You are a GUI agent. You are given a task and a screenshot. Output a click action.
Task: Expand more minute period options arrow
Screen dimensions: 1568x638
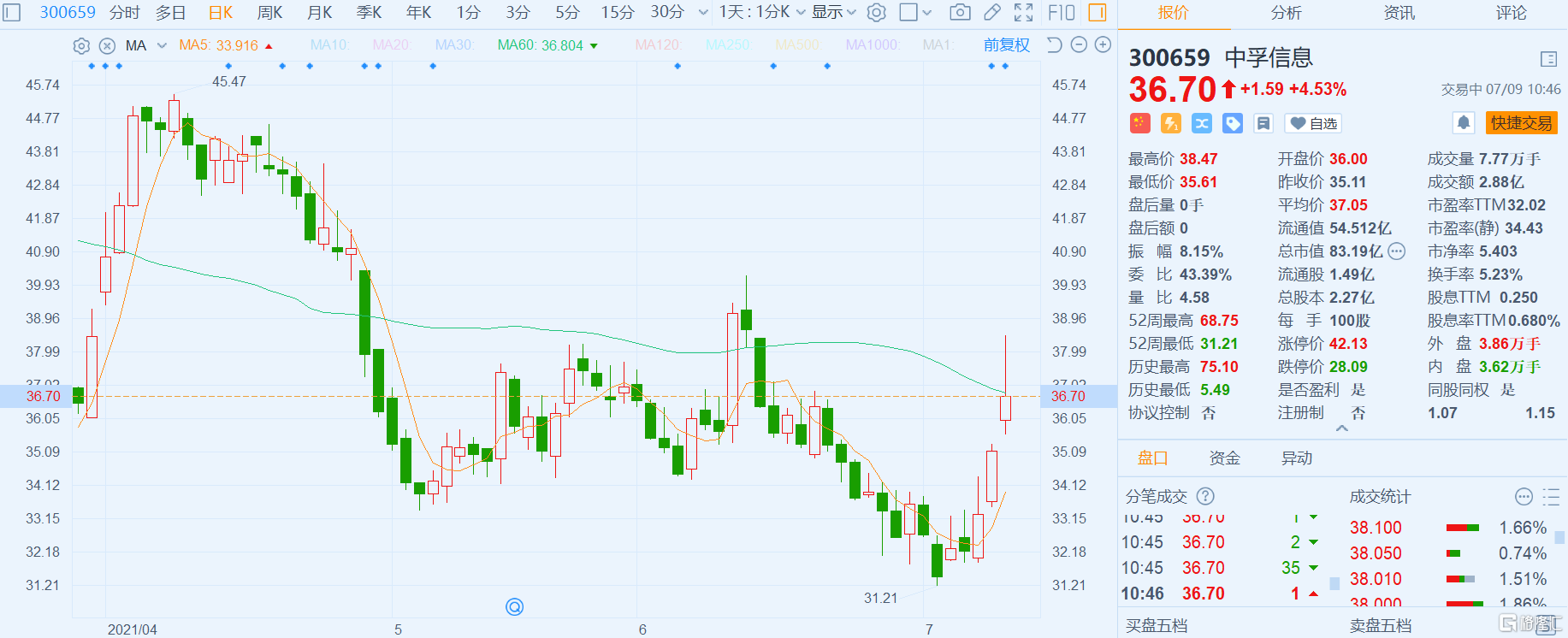(x=703, y=12)
